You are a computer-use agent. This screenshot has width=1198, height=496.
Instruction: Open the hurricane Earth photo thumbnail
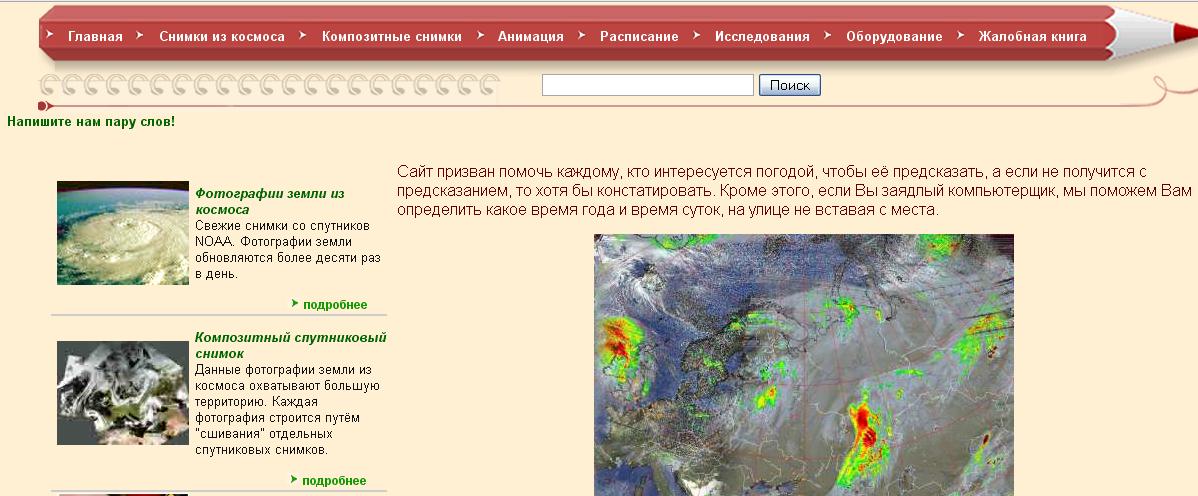123,233
